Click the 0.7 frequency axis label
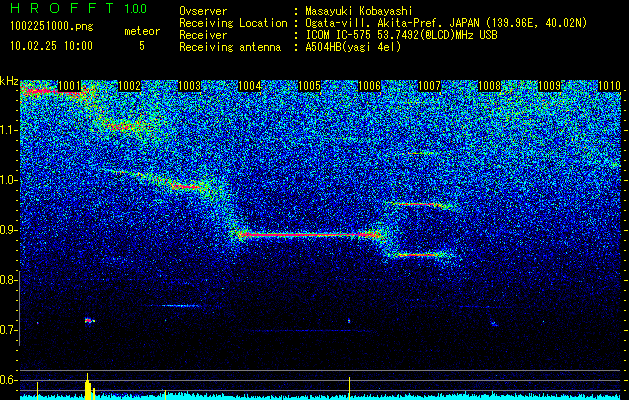Screen dimensions: 629x400 [x=9, y=330]
